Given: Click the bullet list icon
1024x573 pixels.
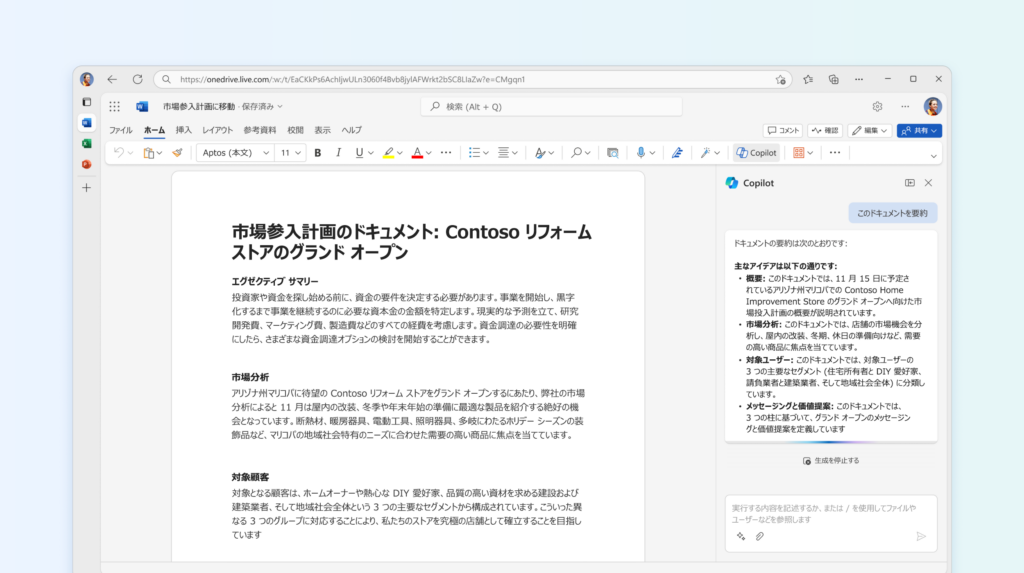Looking at the screenshot, I should click(474, 153).
